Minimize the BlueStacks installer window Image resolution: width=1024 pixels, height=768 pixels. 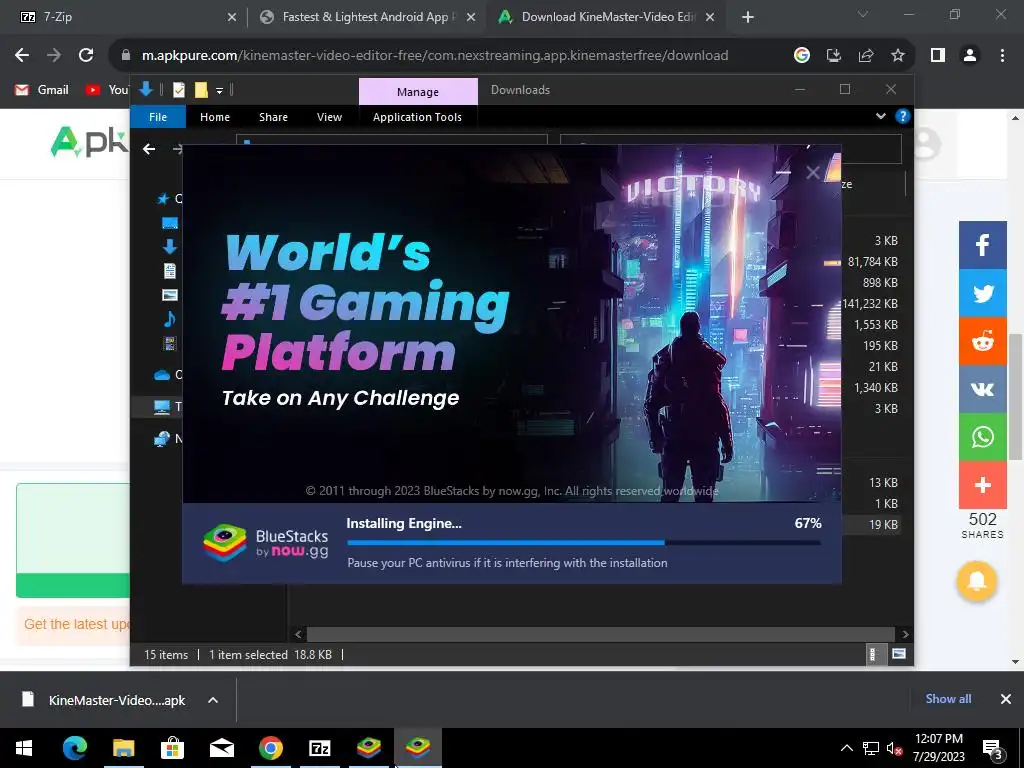(x=783, y=172)
